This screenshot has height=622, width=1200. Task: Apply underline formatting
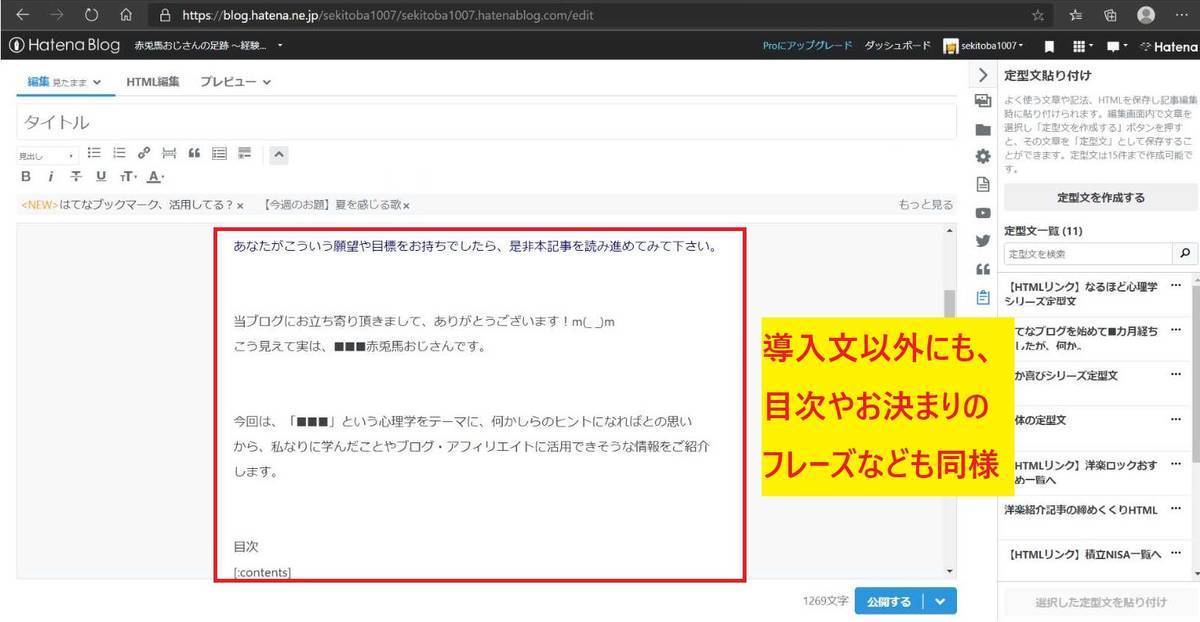click(x=101, y=177)
